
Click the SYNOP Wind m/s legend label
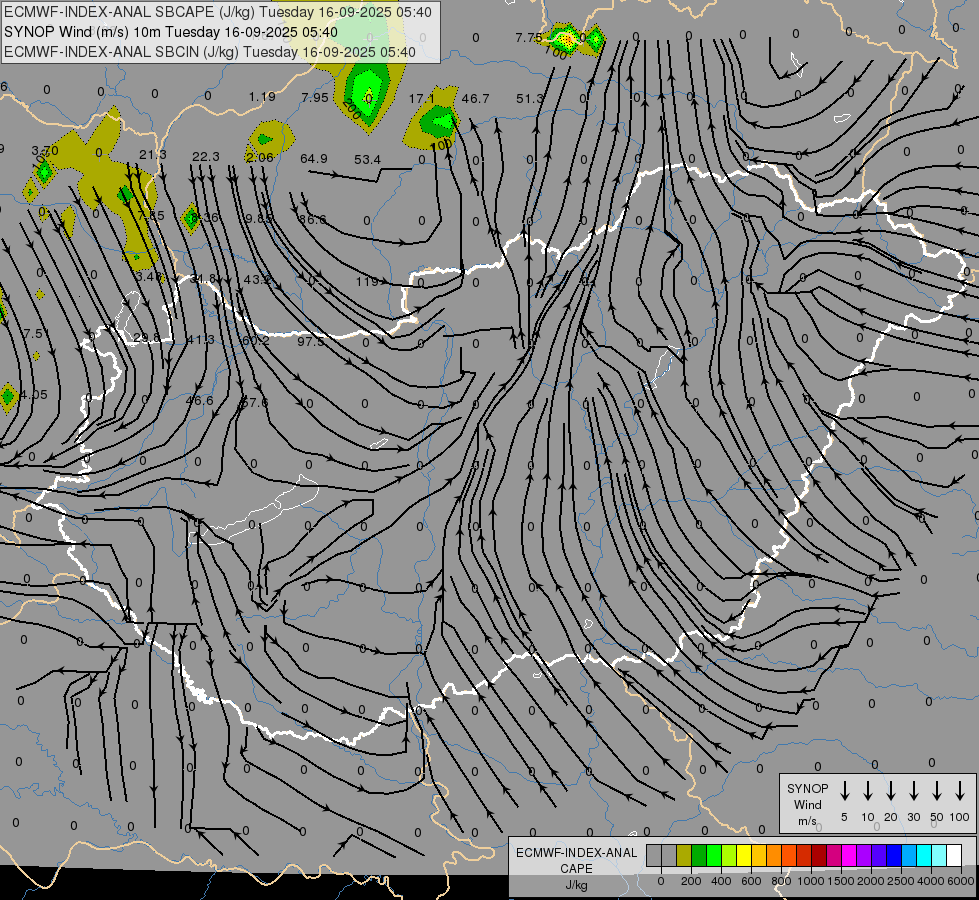tap(807, 804)
